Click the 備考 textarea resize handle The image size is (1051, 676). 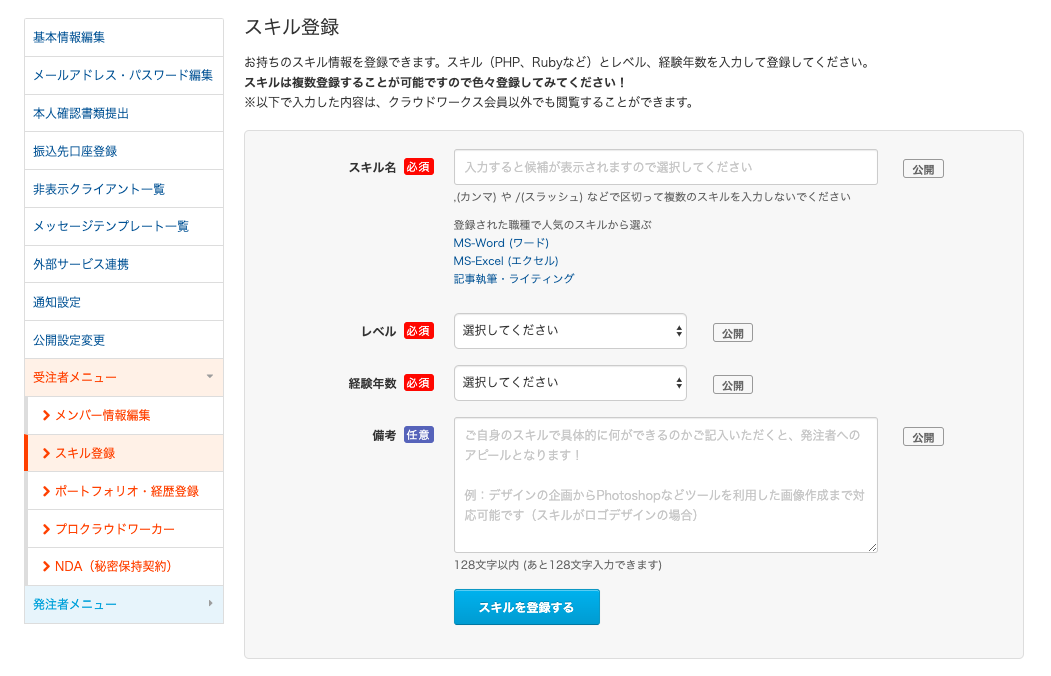coord(872,547)
